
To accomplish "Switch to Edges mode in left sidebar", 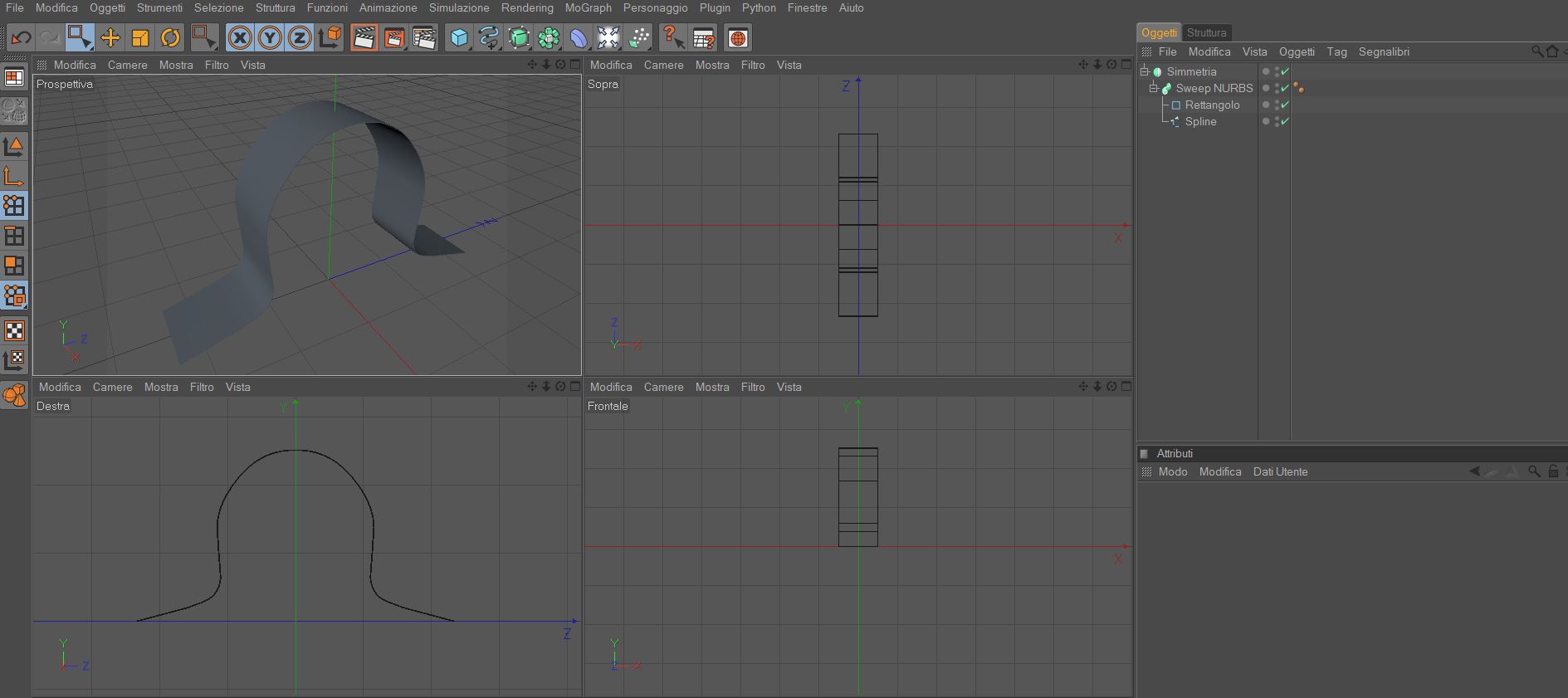I will pyautogui.click(x=14, y=236).
